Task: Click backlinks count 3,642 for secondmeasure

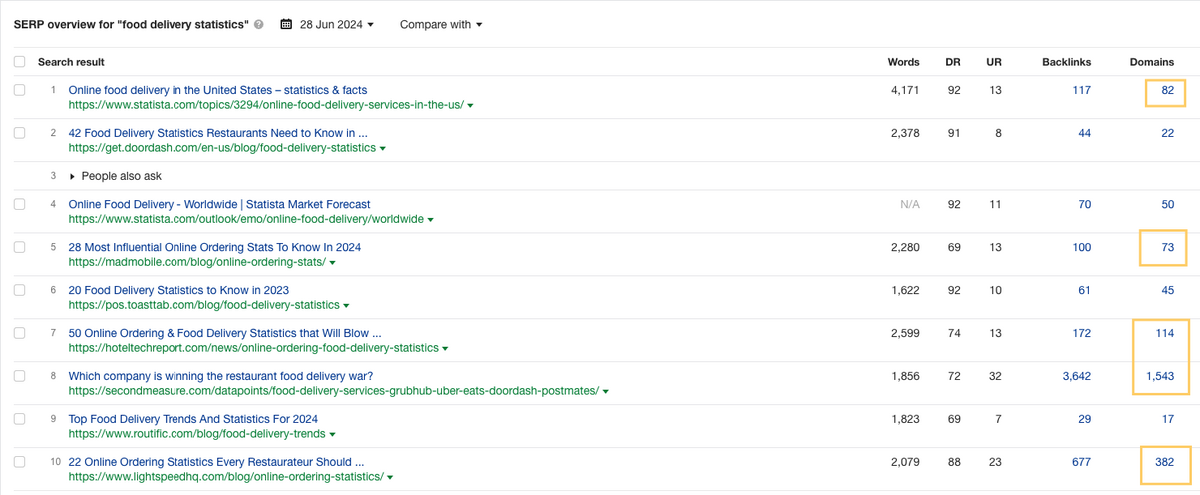Action: pos(1075,376)
